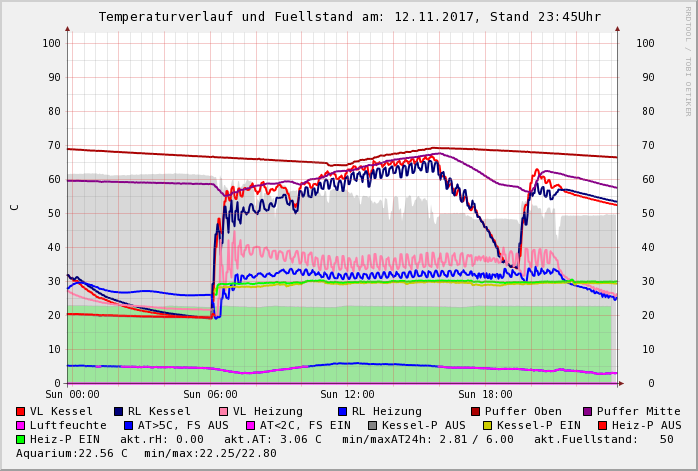The image size is (698, 471).
Task: Click the Sun 06:00 time axis label
Action: [210, 395]
